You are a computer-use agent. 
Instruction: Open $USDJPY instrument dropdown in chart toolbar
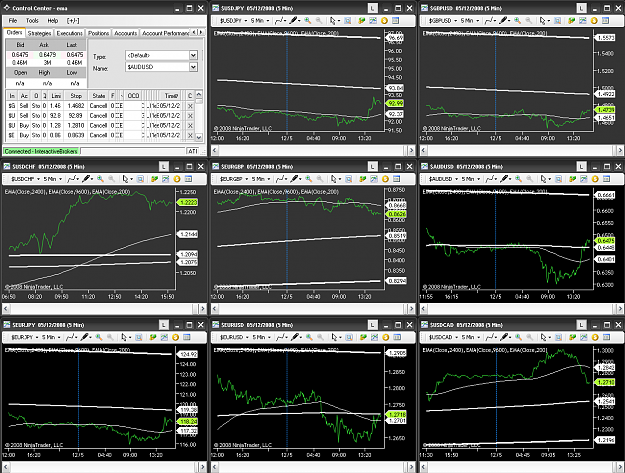234,20
